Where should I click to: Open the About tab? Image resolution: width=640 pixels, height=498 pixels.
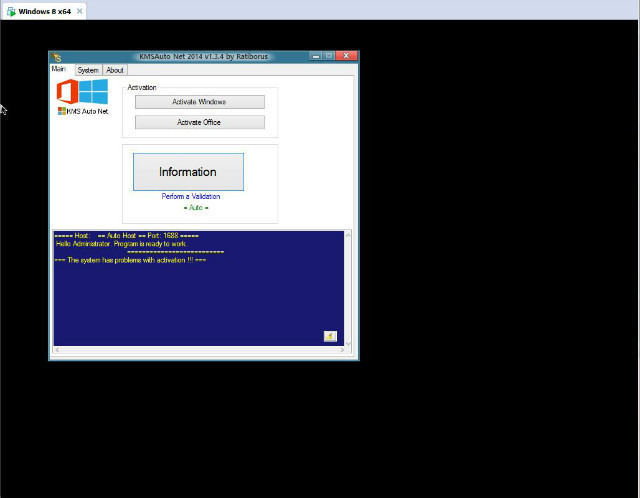click(x=115, y=70)
